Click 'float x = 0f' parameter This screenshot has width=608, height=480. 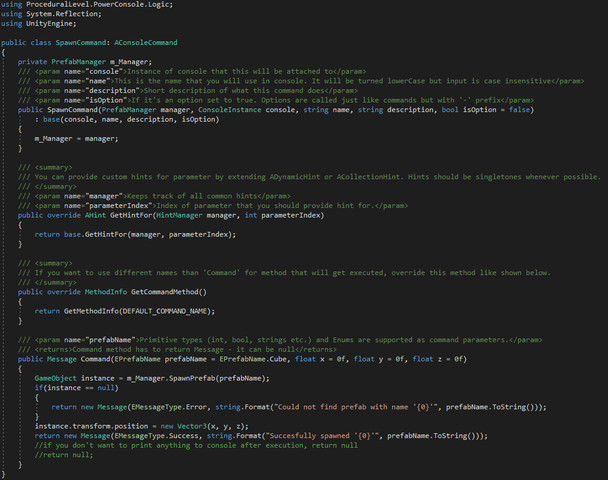[x=320, y=359]
